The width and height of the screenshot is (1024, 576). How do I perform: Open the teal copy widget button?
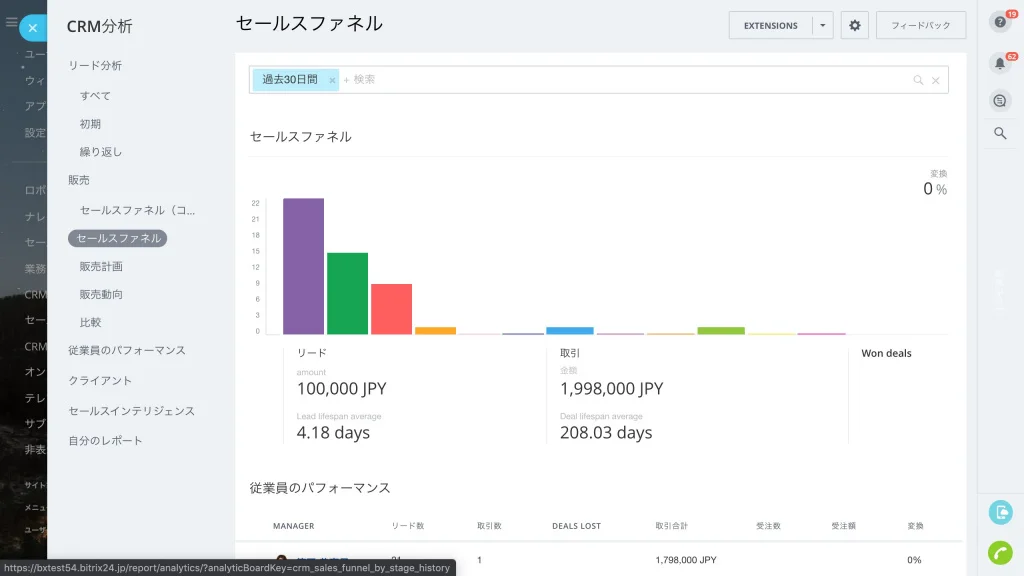pyautogui.click(x=1000, y=512)
